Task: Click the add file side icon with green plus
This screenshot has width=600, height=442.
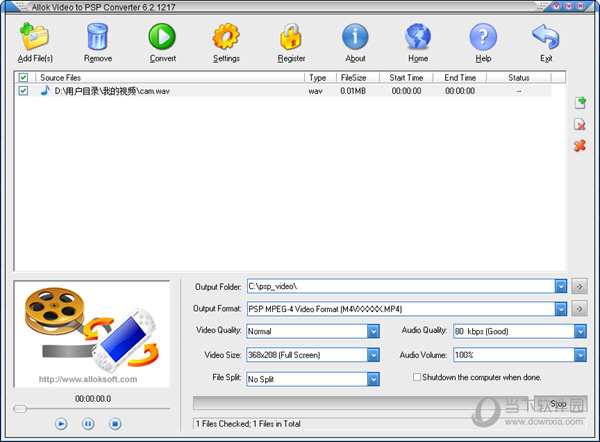Action: click(x=580, y=103)
